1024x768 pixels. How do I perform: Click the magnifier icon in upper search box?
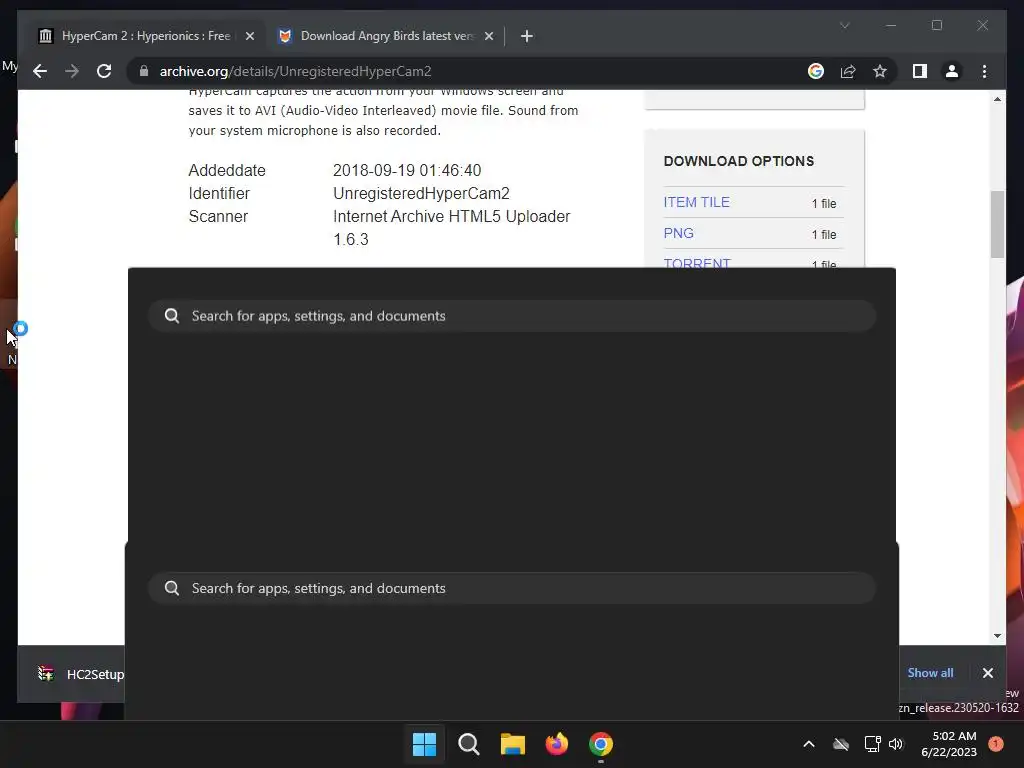point(172,316)
